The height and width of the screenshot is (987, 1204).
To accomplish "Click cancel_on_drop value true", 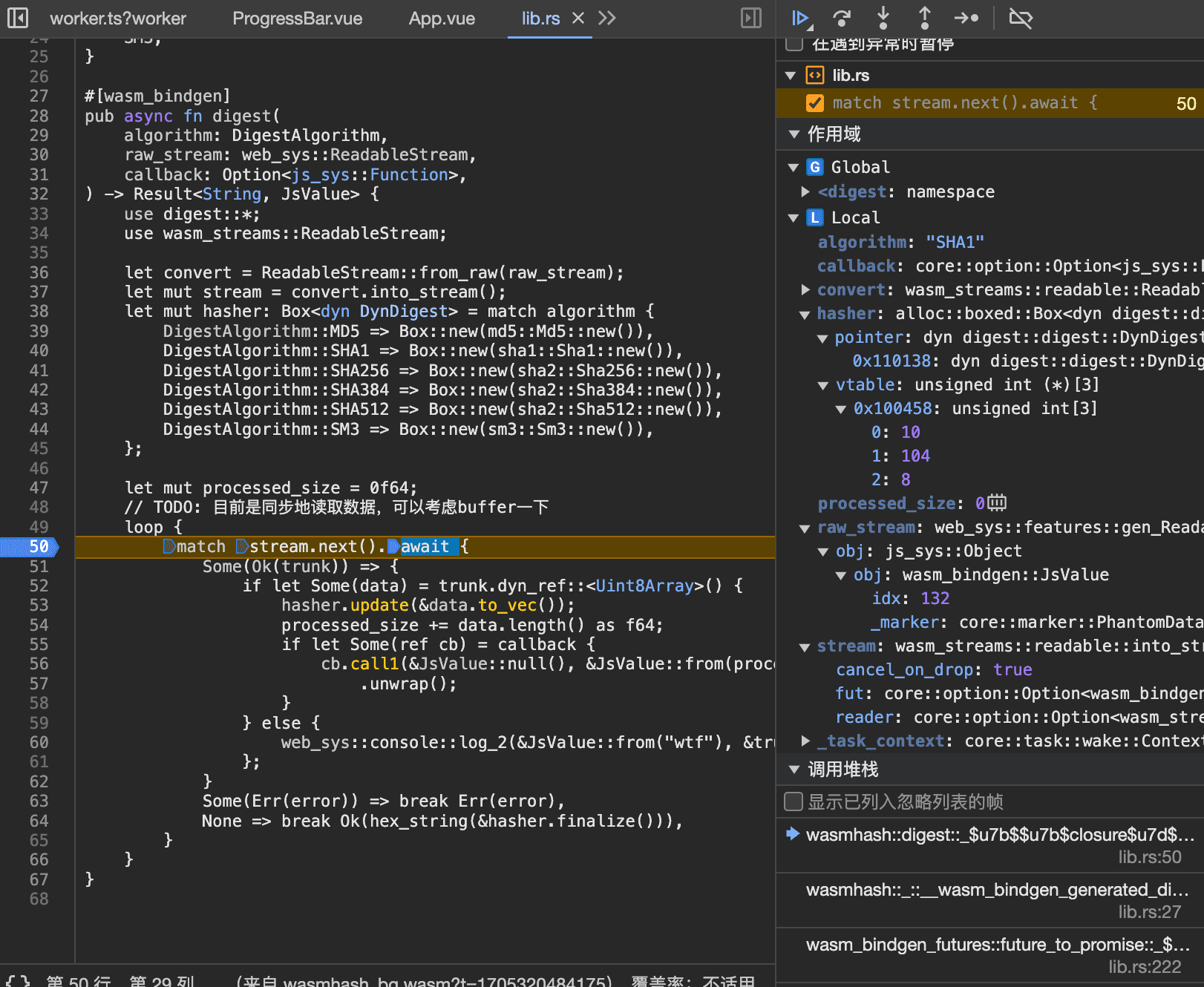I will (1012, 669).
